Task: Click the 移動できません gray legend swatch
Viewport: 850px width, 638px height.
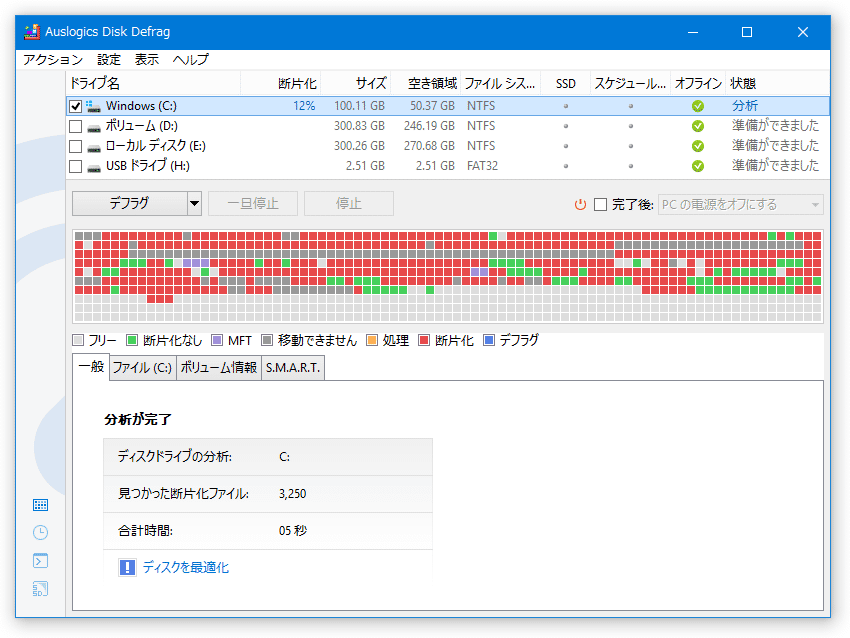Action: (x=267, y=340)
